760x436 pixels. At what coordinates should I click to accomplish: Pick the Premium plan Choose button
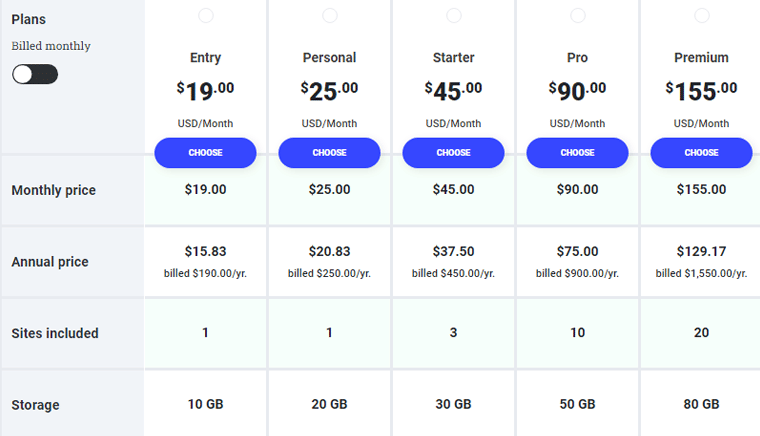point(701,153)
